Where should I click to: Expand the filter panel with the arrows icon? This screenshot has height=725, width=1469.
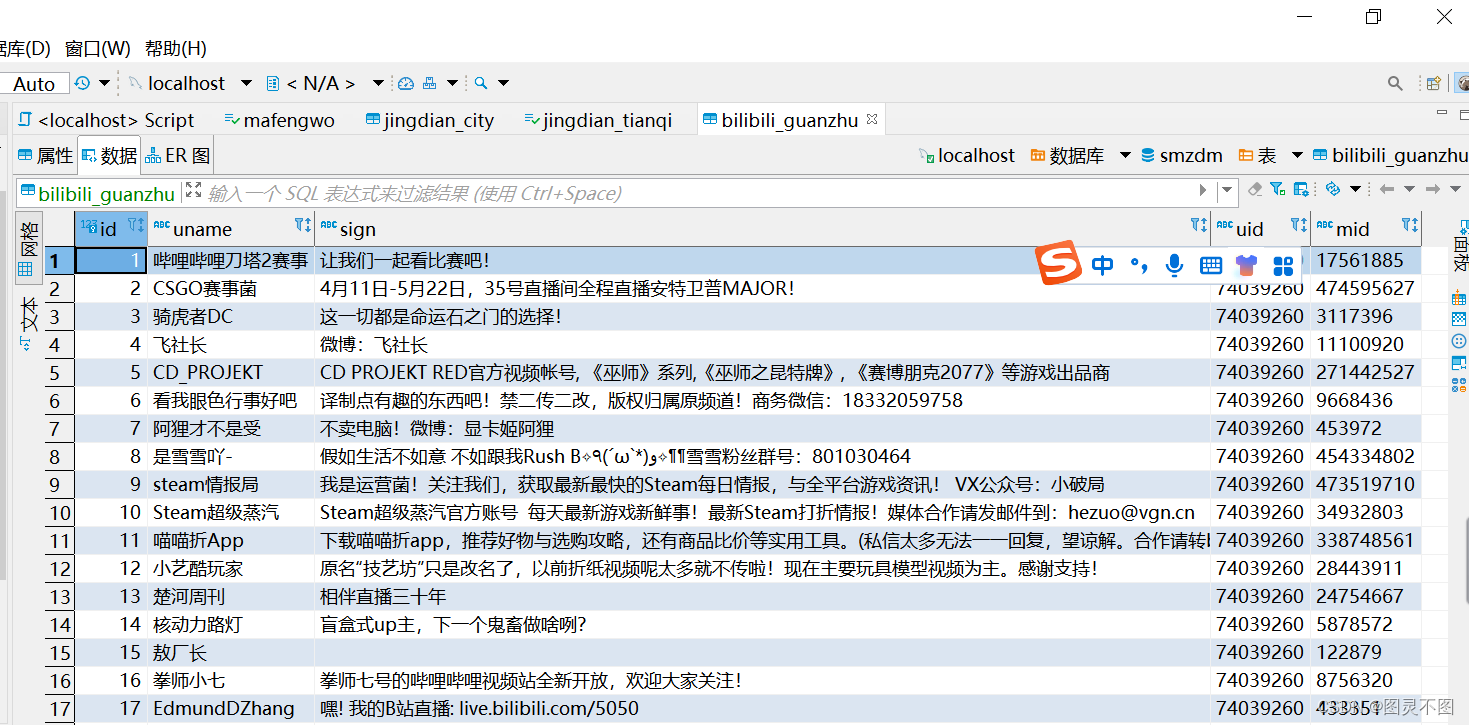[193, 190]
